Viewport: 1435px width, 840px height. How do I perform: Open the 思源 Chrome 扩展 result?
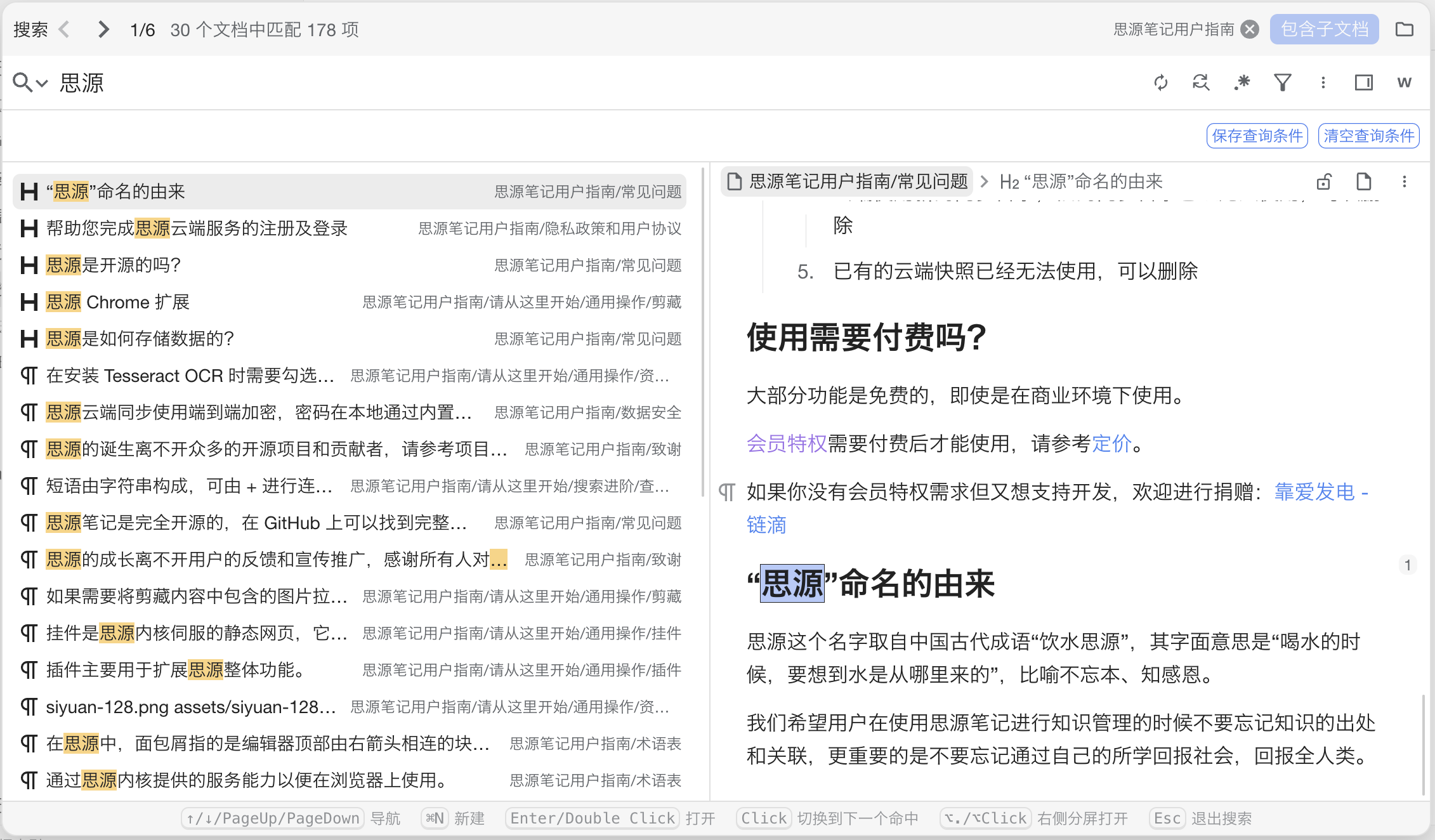(x=118, y=302)
